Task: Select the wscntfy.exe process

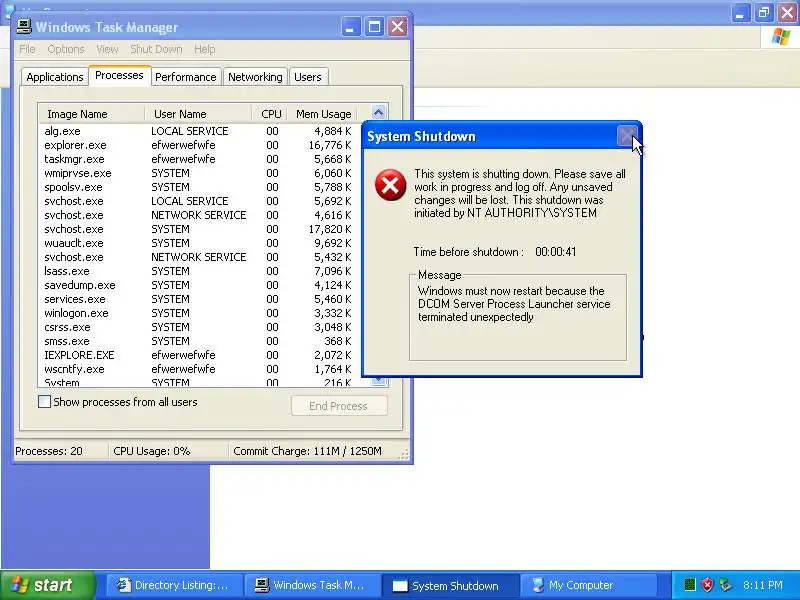Action: coord(198,369)
